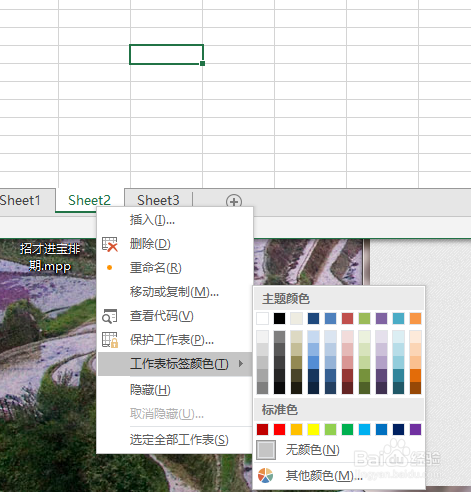
Task: Pick the black theme color swatch
Action: [x=279, y=318]
